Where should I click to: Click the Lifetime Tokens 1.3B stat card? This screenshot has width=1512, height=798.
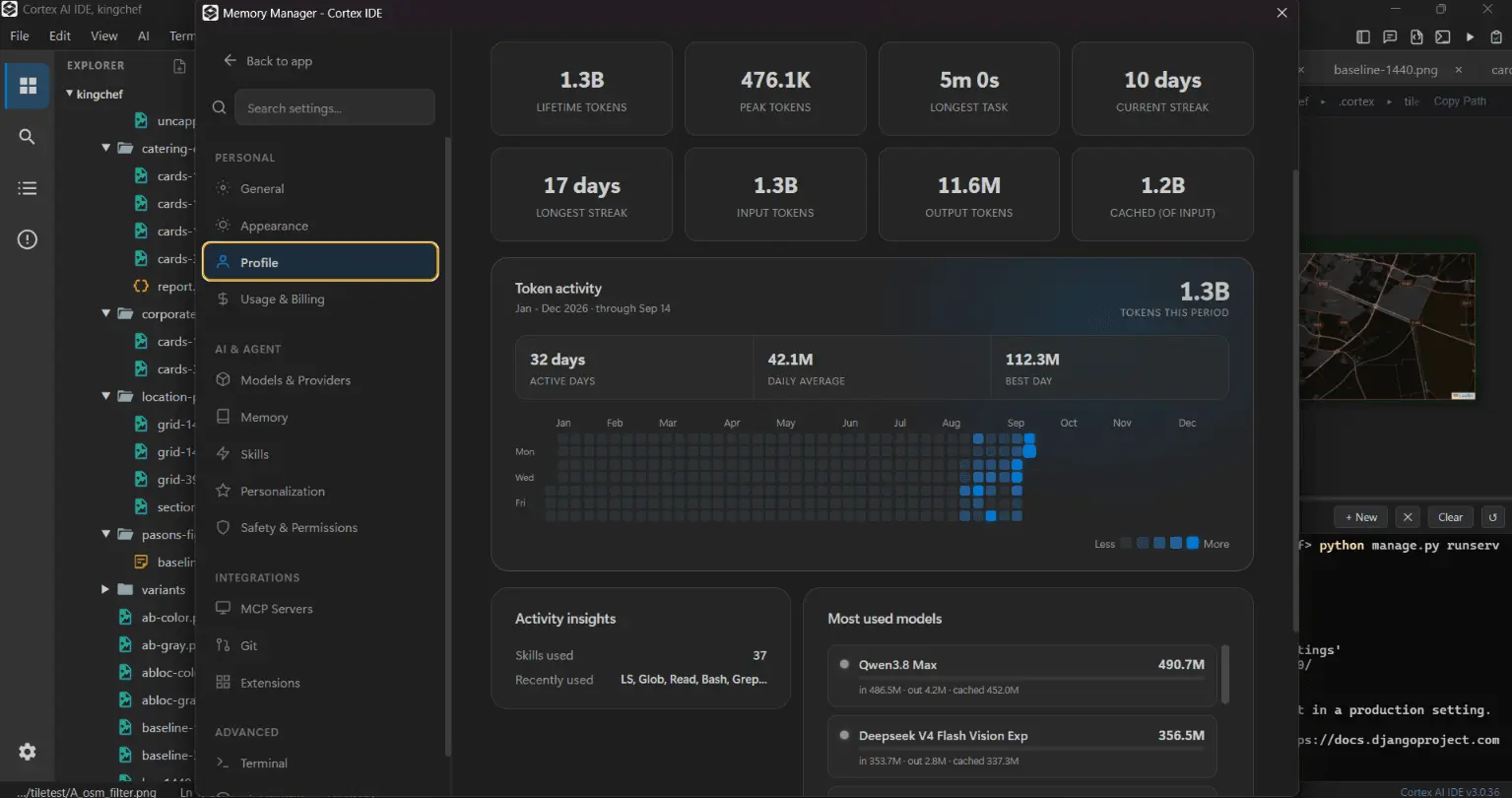[x=581, y=89]
